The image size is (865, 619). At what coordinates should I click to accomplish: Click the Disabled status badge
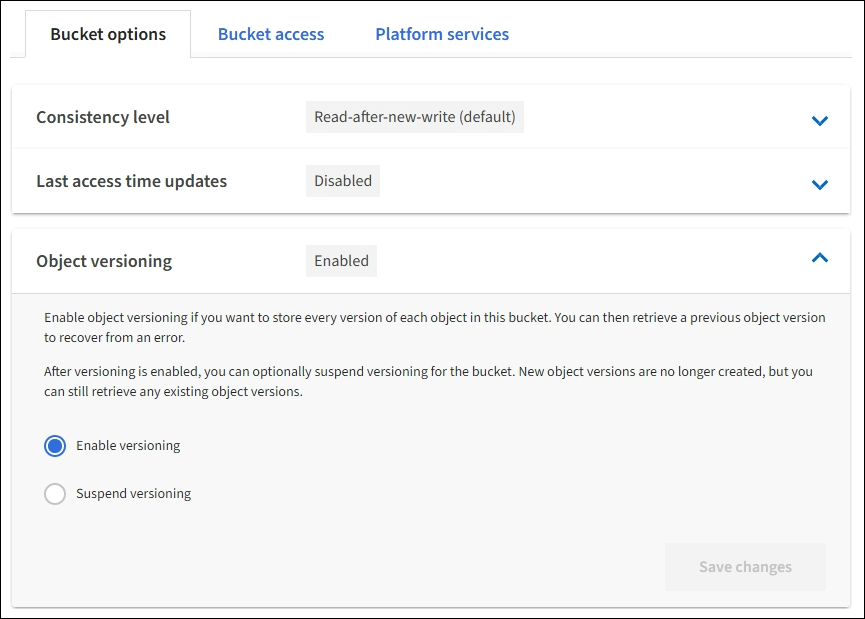(x=343, y=181)
